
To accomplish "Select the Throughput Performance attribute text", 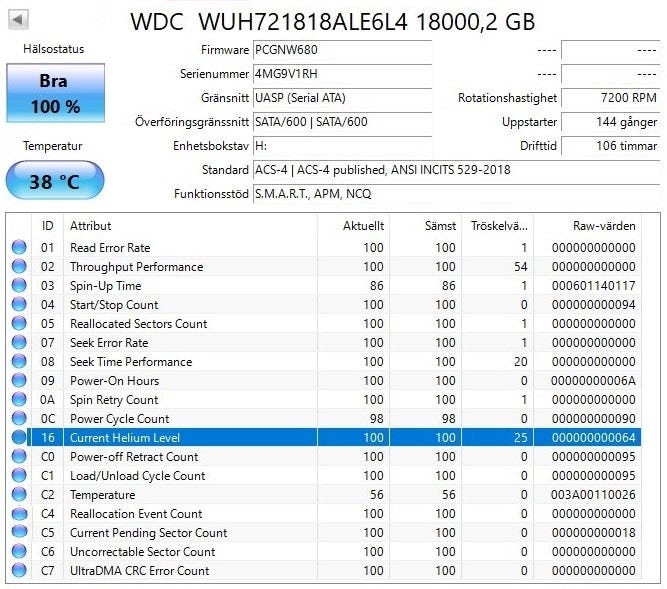I will (x=137, y=267).
